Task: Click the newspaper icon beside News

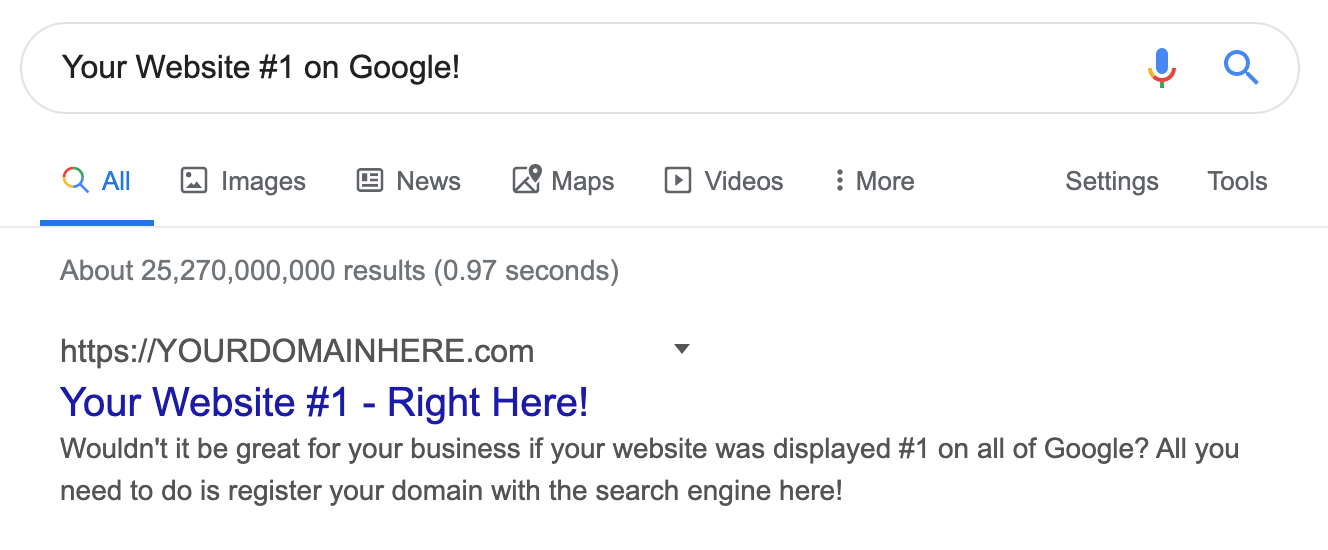Action: (370, 181)
